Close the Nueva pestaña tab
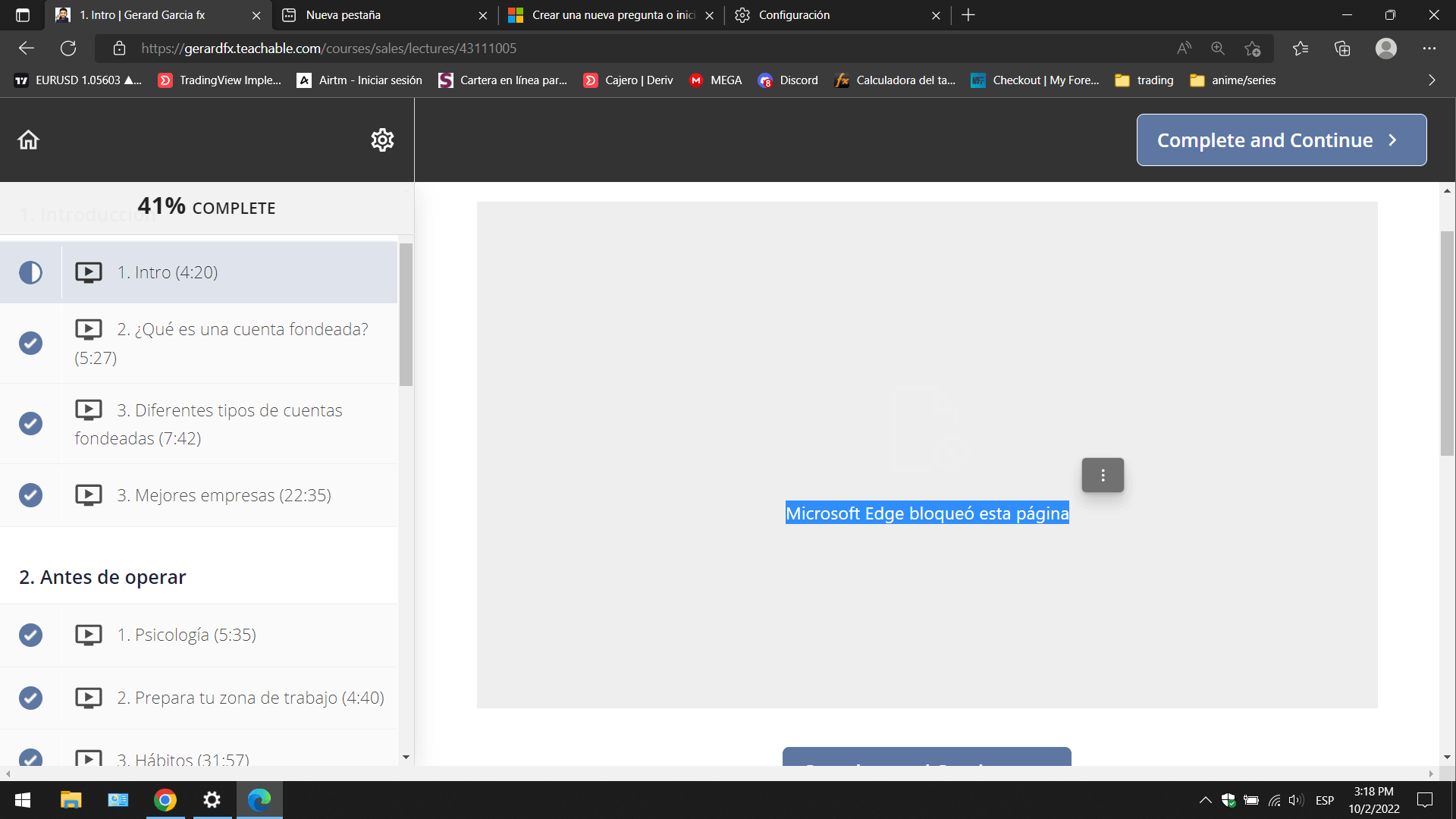The image size is (1456, 819). (x=483, y=15)
